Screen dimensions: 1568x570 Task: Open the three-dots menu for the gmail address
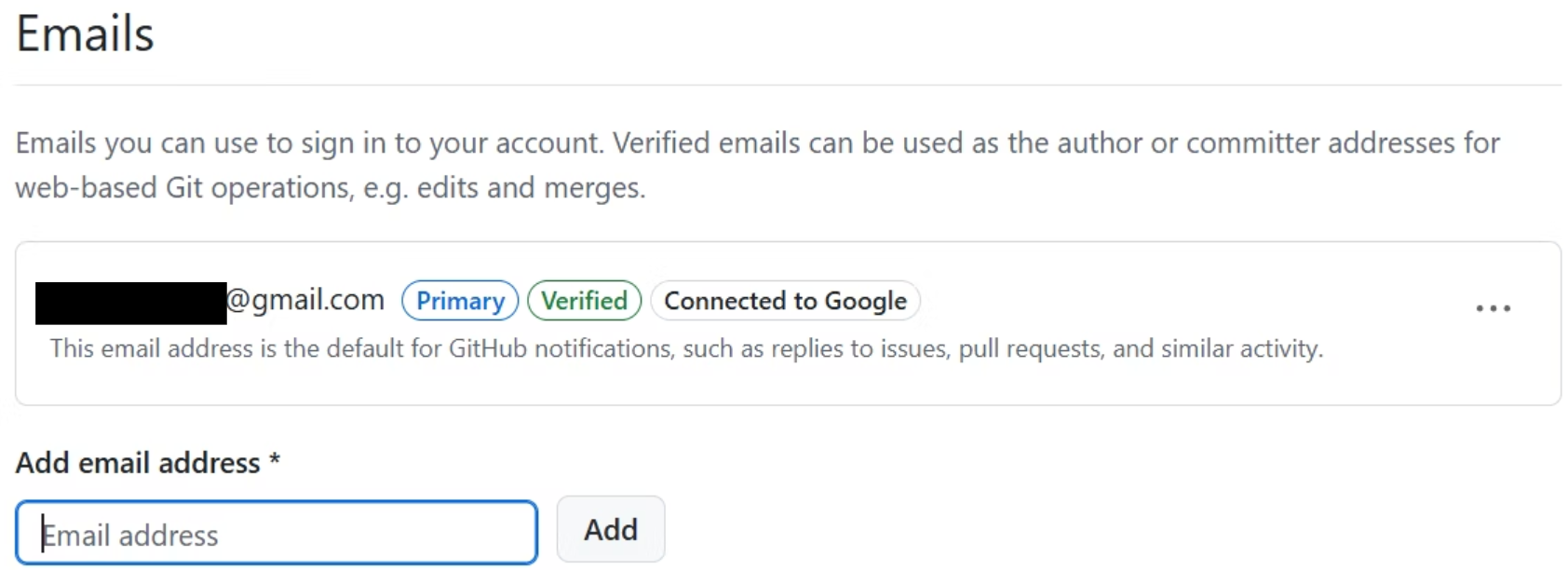(1493, 308)
